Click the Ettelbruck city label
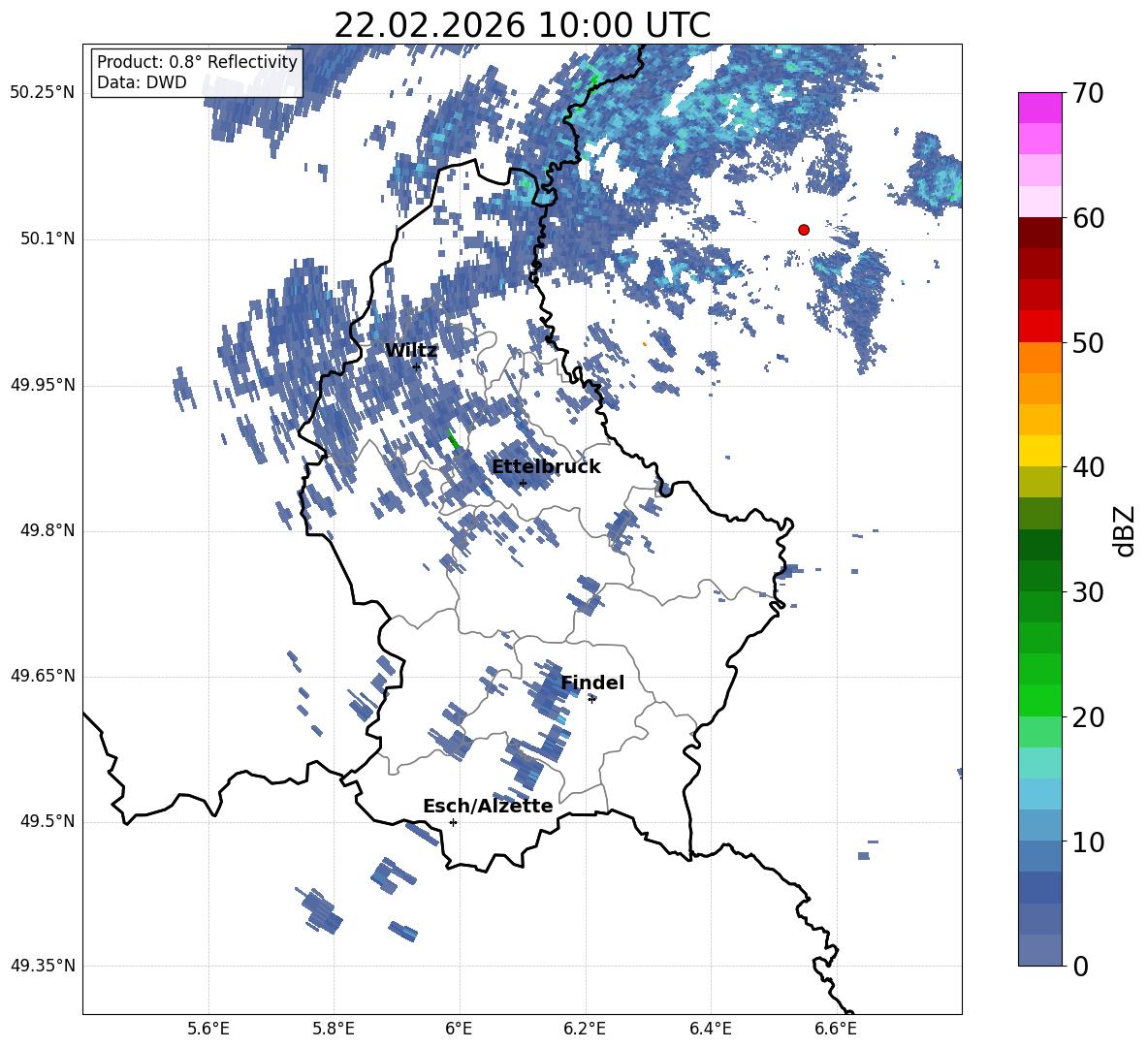Viewport: 1148px width, 1048px height. pyautogui.click(x=546, y=467)
